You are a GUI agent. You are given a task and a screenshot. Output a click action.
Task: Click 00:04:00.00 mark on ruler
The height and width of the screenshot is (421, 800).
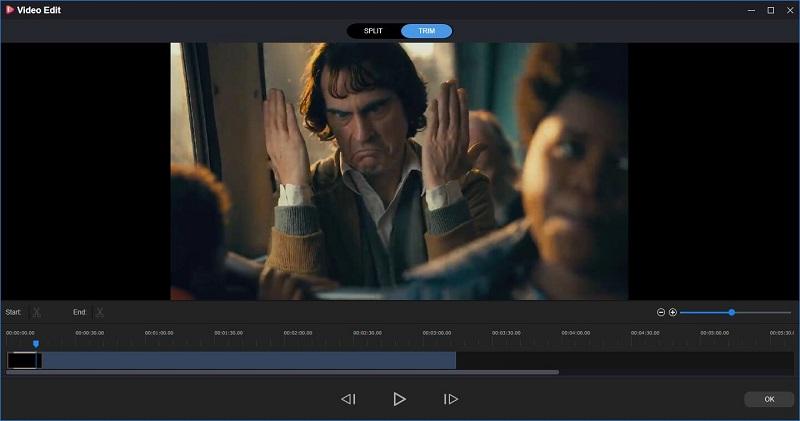coord(576,333)
